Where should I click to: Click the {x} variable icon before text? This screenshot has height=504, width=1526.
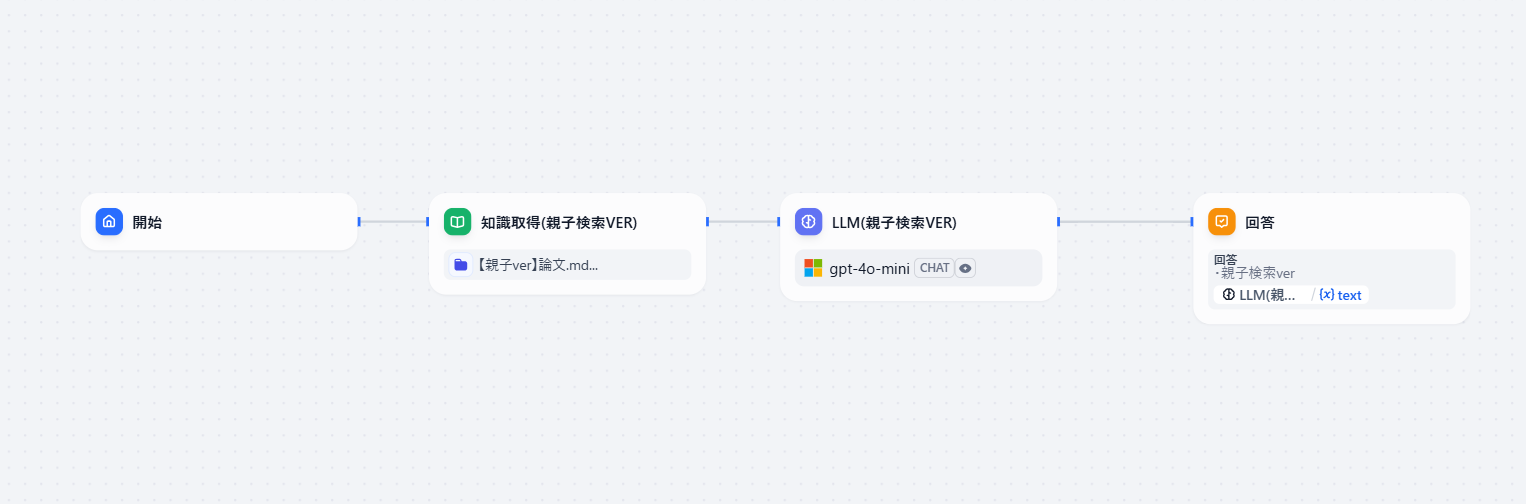(x=1326, y=295)
